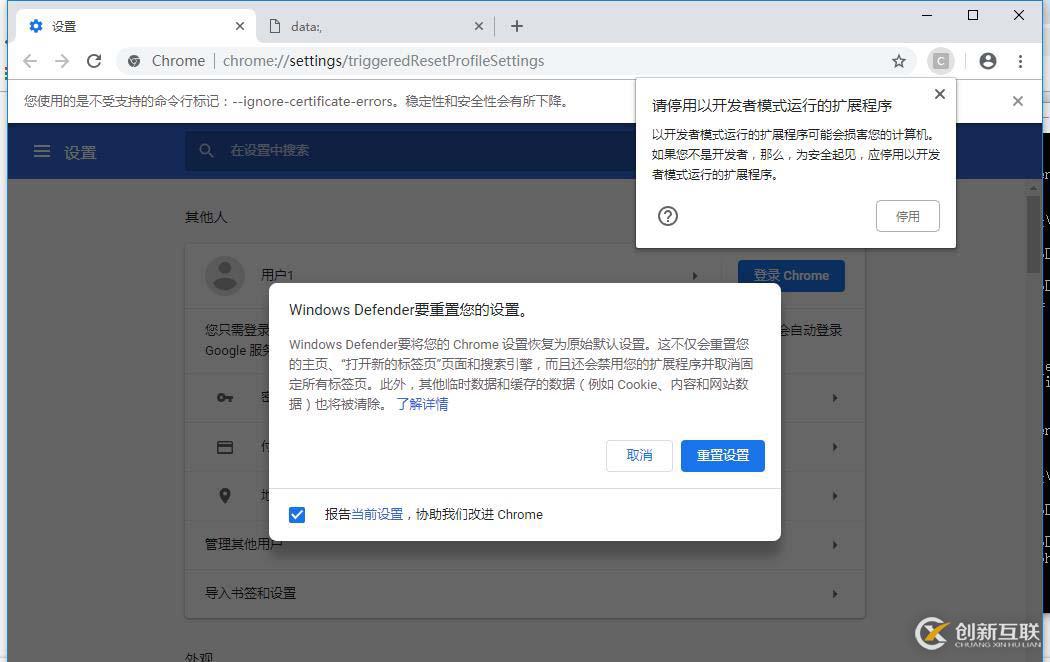The width and height of the screenshot is (1050, 662).
Task: Dismiss the unsupported command-line flag infobar
Action: 1018,101
